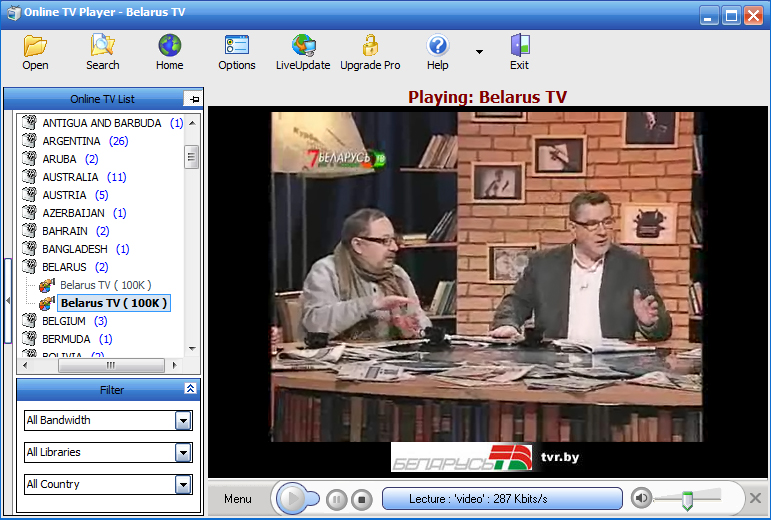This screenshot has height=520, width=771.
Task: Select BELGIUM (3) in list
Action: pos(75,321)
